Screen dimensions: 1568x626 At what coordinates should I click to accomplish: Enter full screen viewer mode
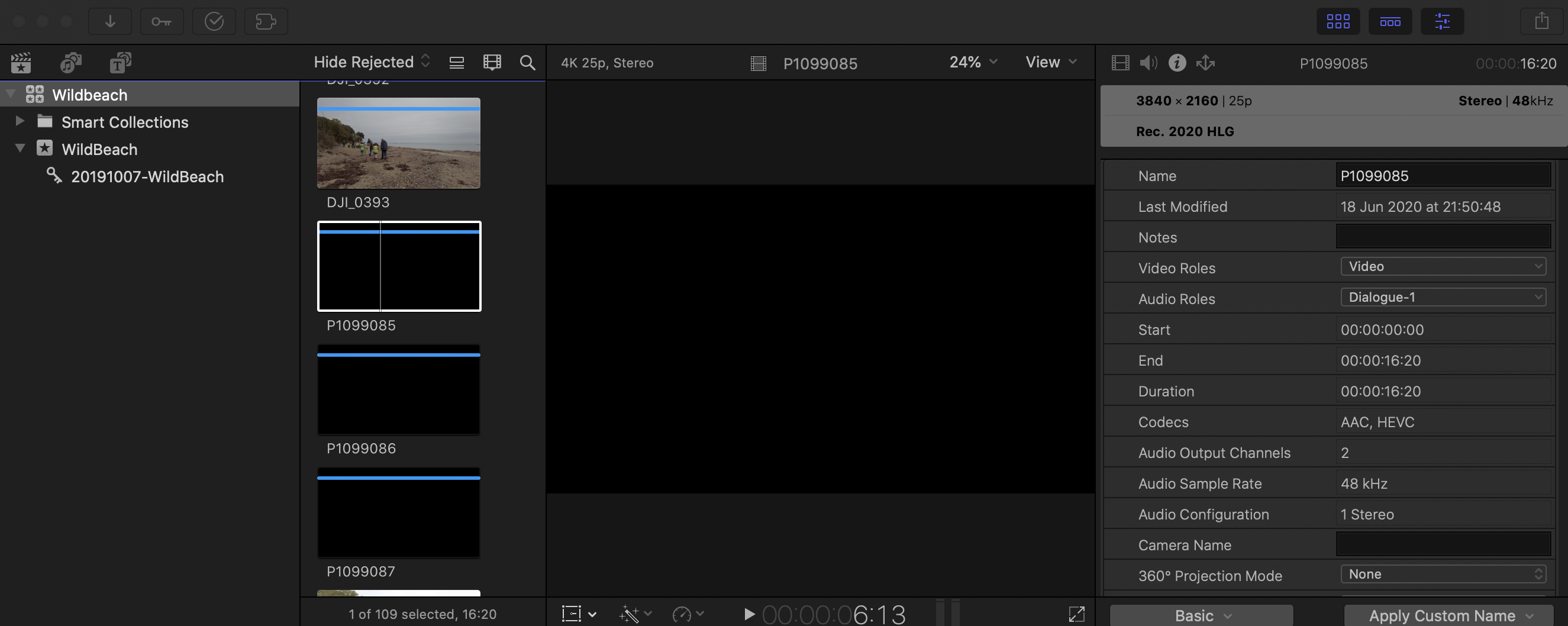coord(1076,614)
